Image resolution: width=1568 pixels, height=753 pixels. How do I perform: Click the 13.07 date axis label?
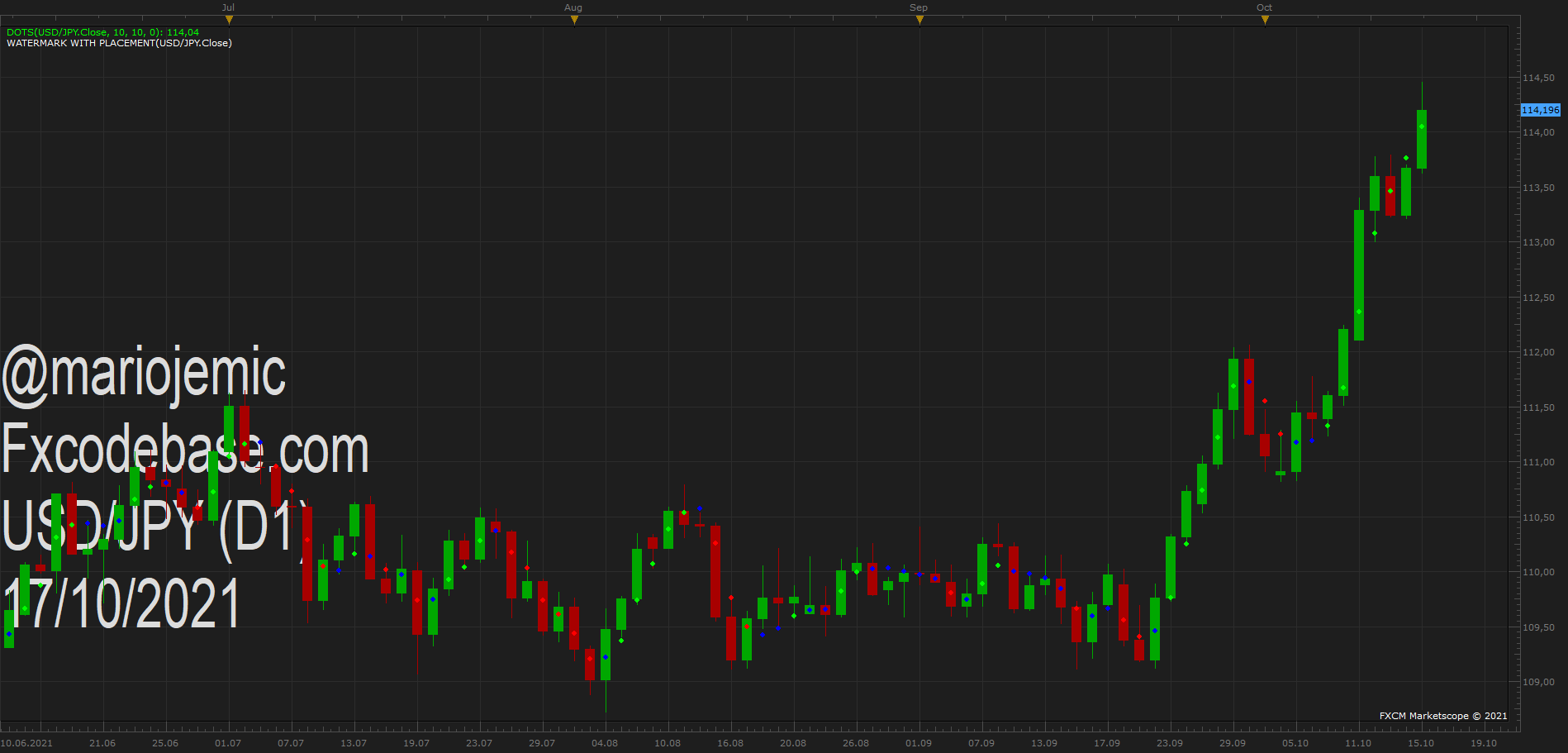pos(354,743)
